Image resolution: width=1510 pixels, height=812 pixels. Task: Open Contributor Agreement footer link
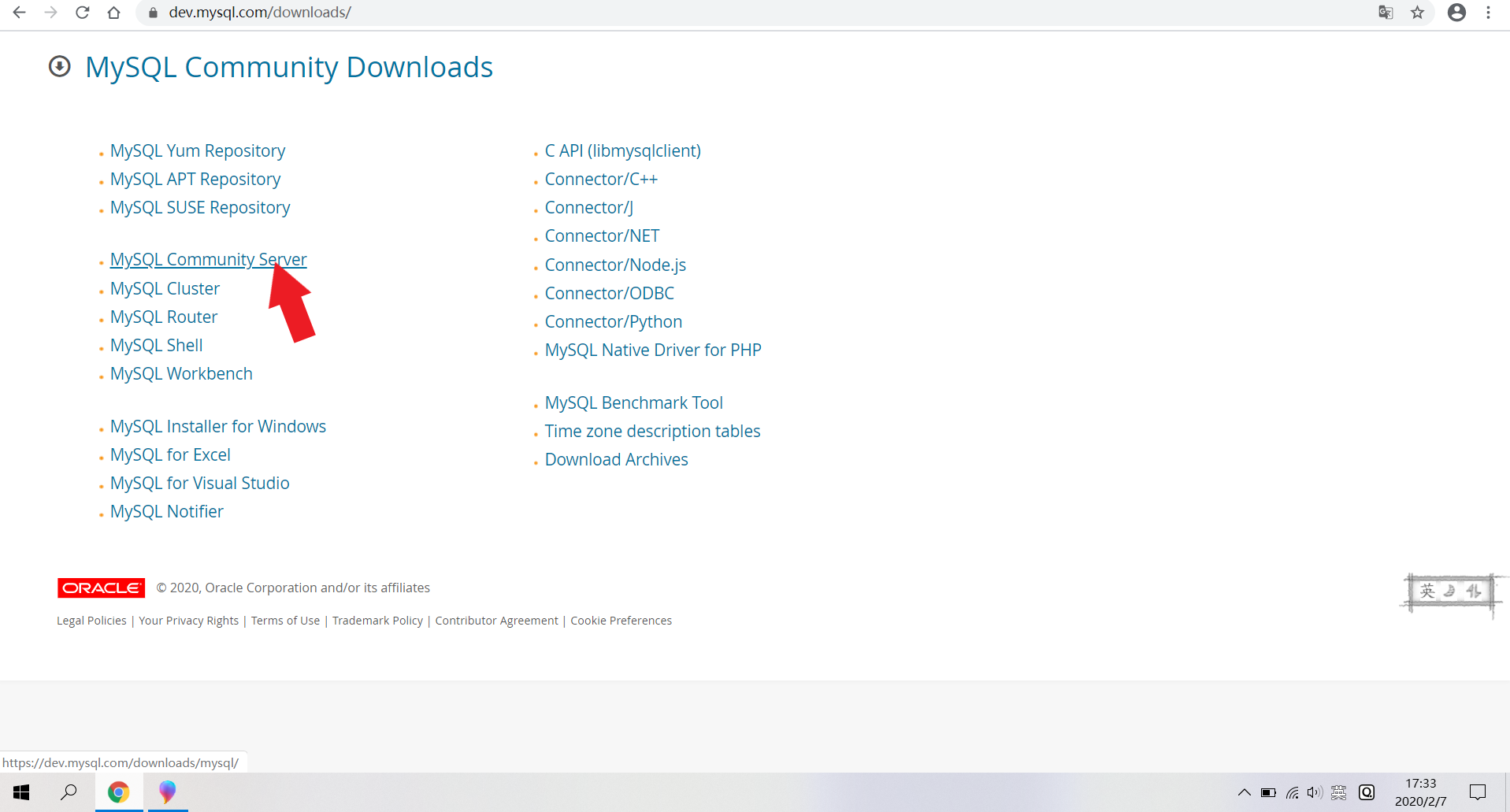pyautogui.click(x=497, y=621)
